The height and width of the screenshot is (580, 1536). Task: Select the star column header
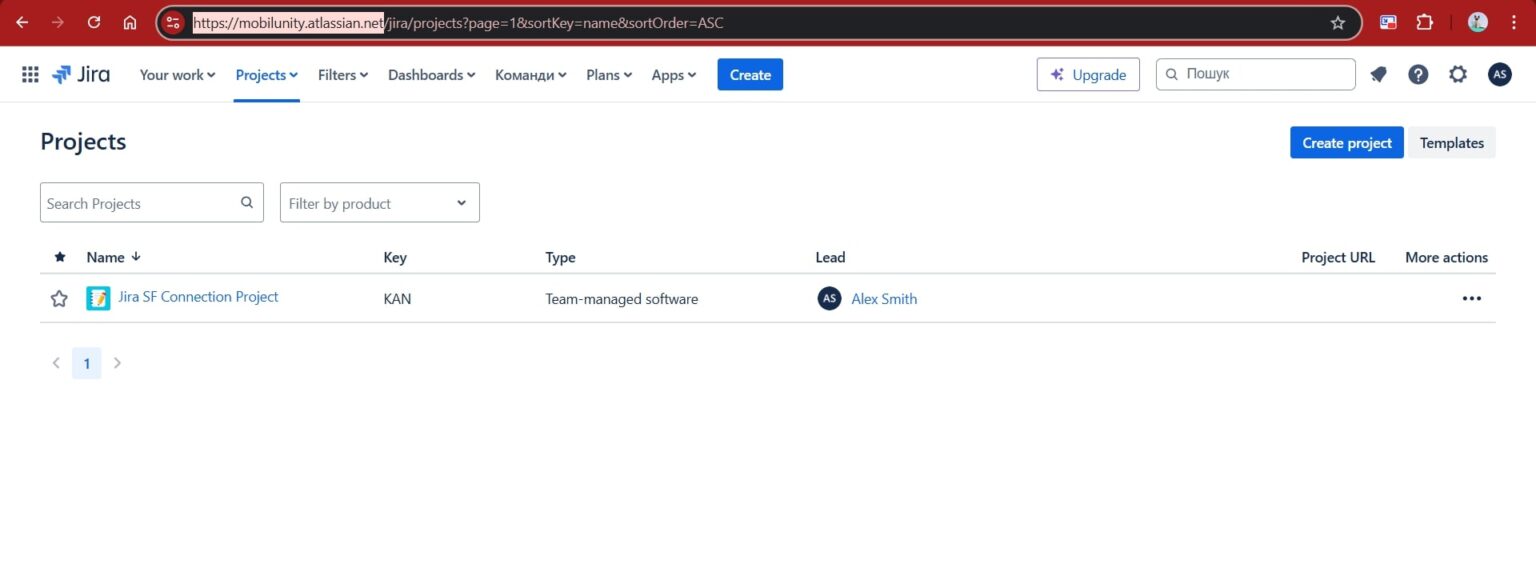pos(60,257)
